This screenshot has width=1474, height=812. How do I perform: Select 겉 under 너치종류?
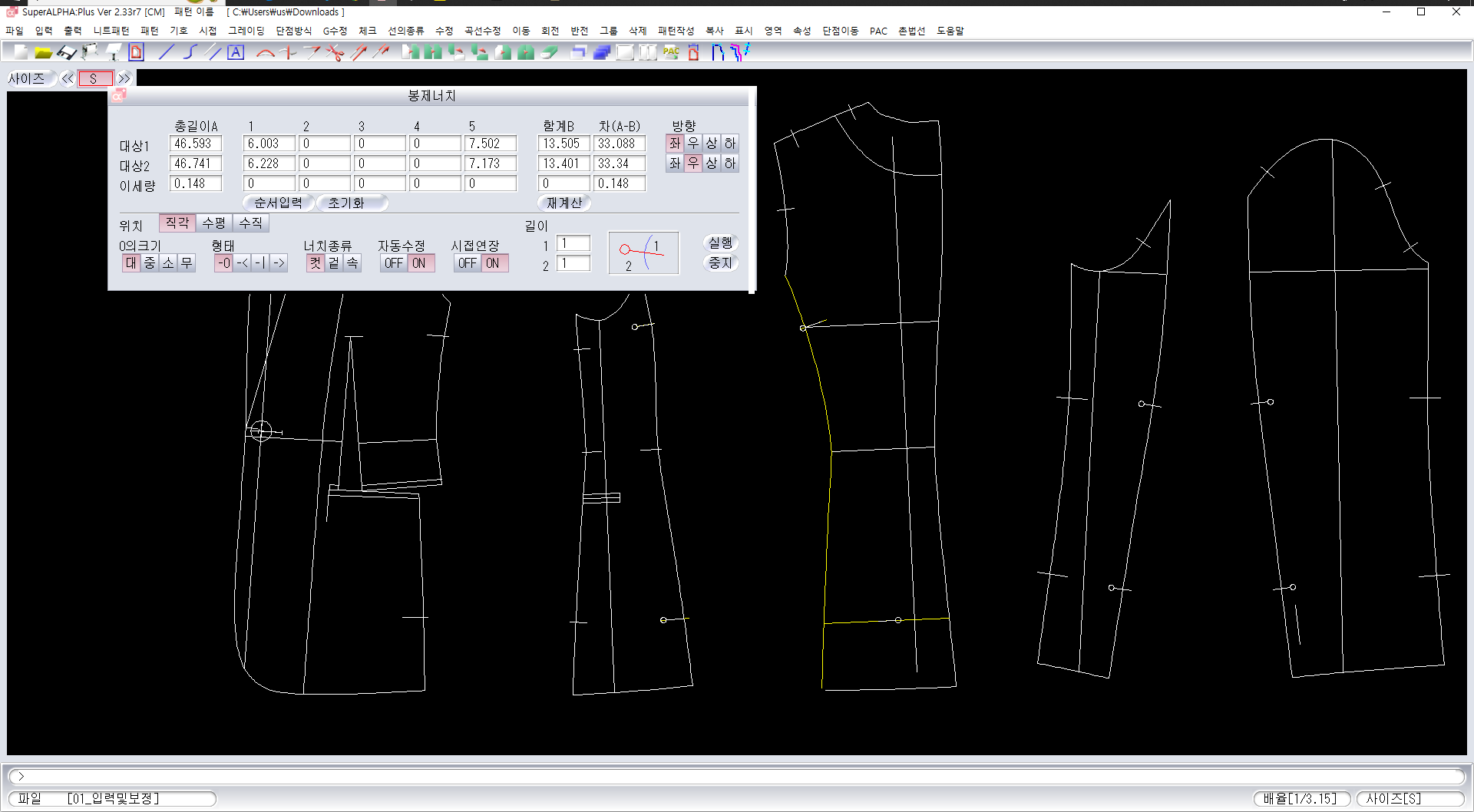(334, 263)
